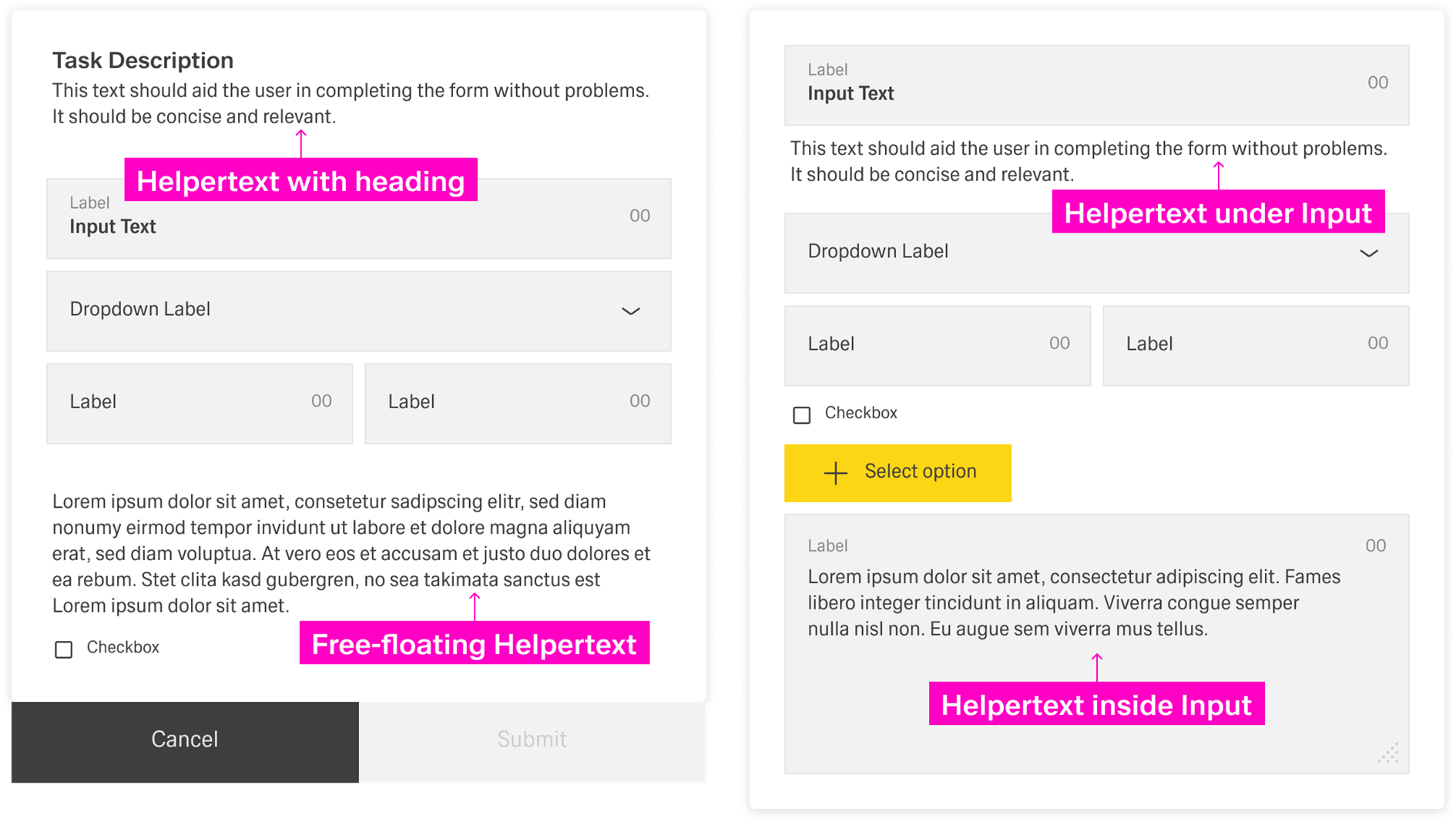Tick the Checkbox in the right form
Viewport: 1456px width, 822px height.
(x=802, y=415)
